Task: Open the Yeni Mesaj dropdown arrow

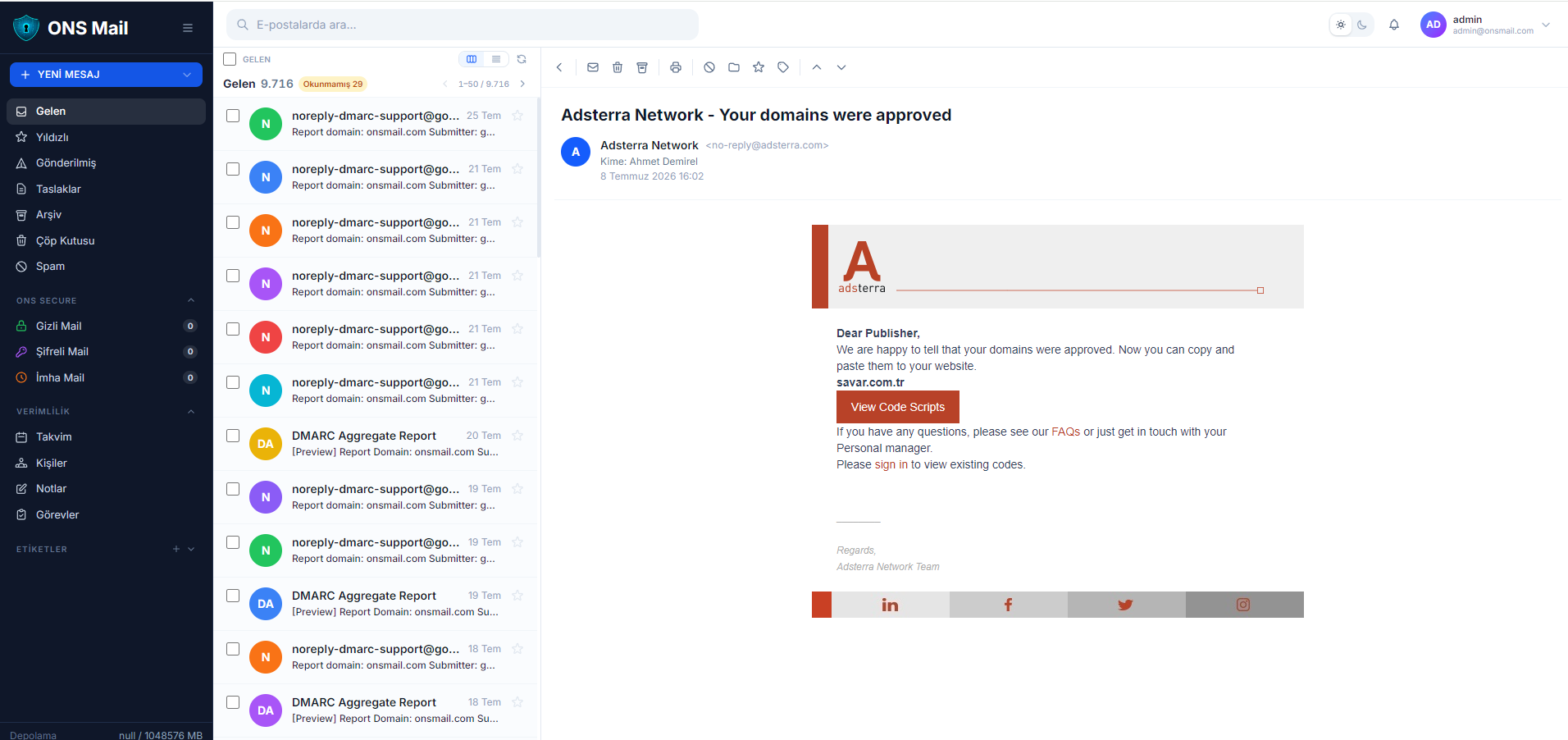Action: pyautogui.click(x=188, y=75)
